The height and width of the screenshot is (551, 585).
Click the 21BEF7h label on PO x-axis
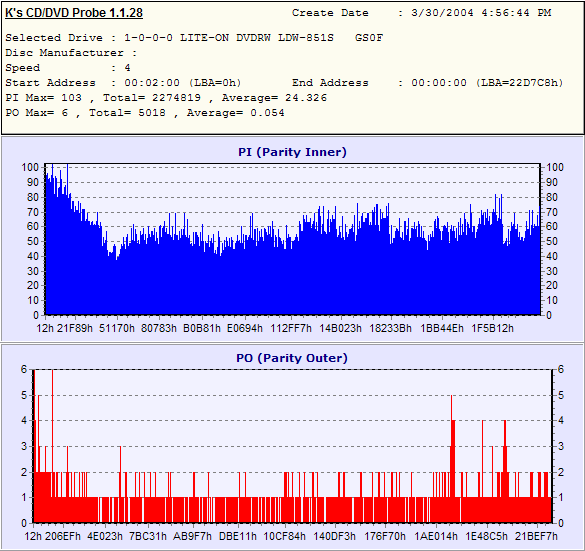pos(536,536)
